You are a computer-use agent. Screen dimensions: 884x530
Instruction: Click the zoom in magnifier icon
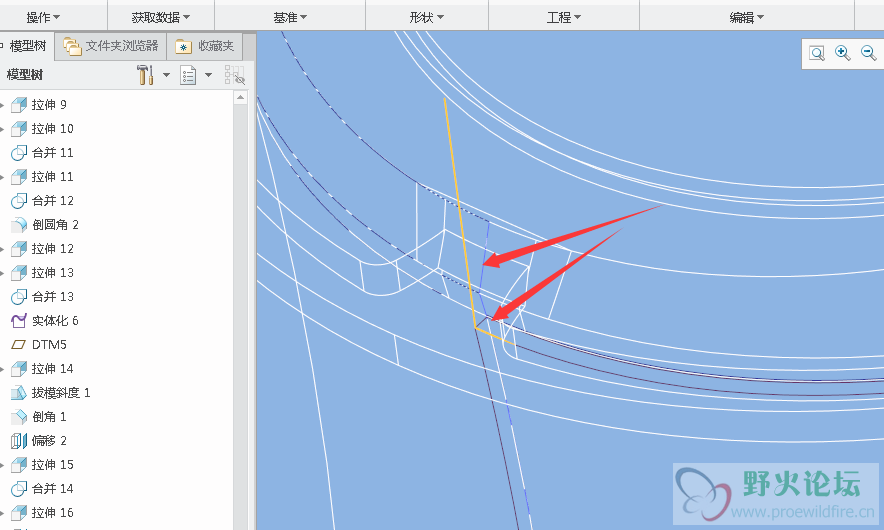click(843, 54)
